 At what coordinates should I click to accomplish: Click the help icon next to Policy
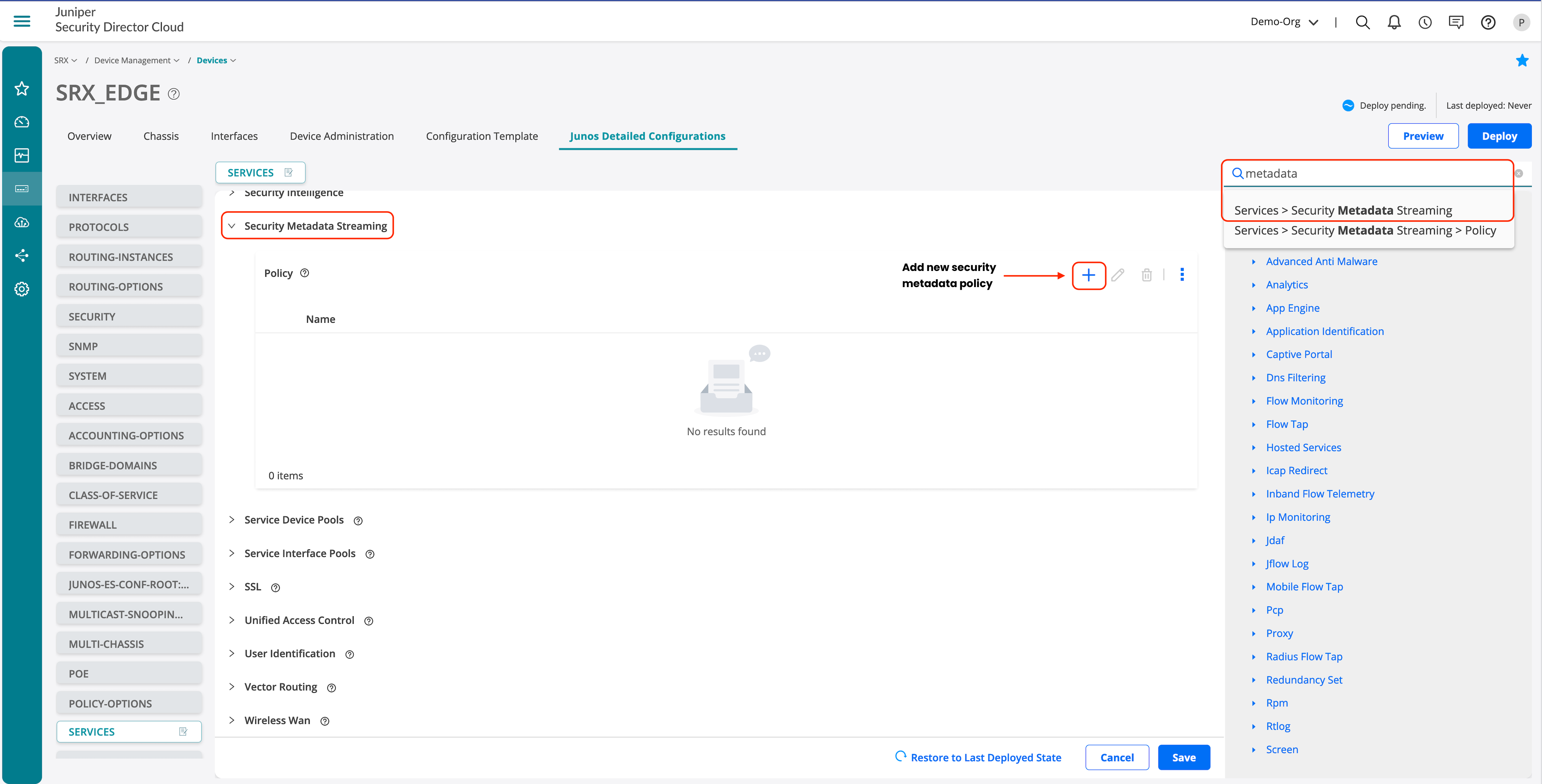tap(305, 273)
